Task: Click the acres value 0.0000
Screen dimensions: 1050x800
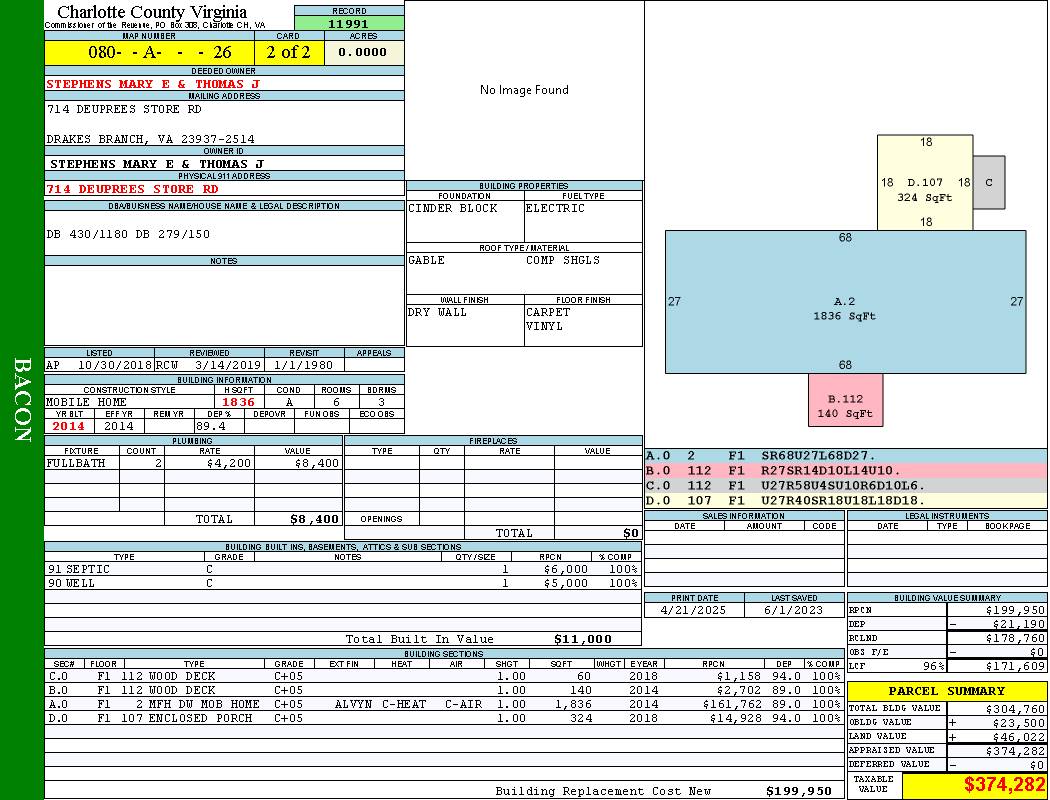Action: click(363, 52)
